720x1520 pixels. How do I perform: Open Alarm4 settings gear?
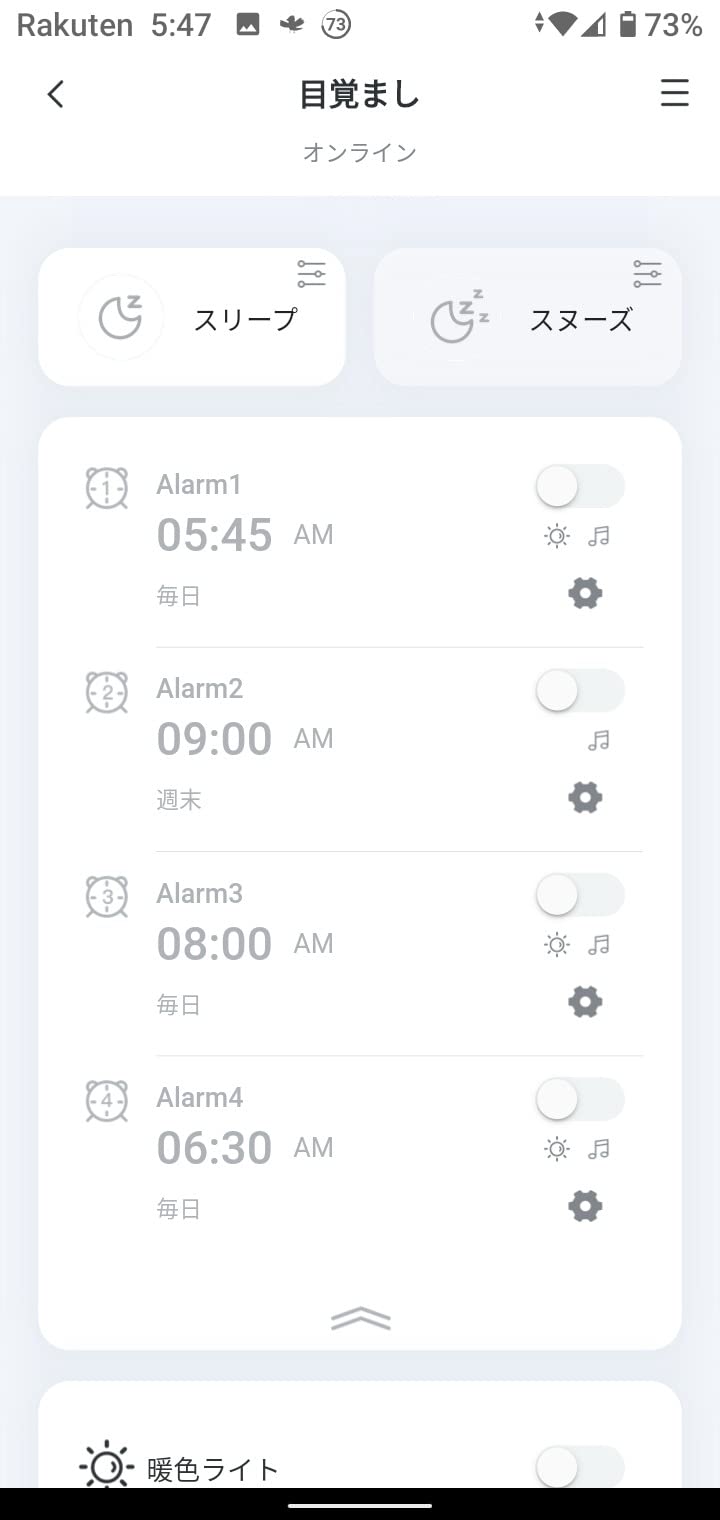(x=585, y=1207)
